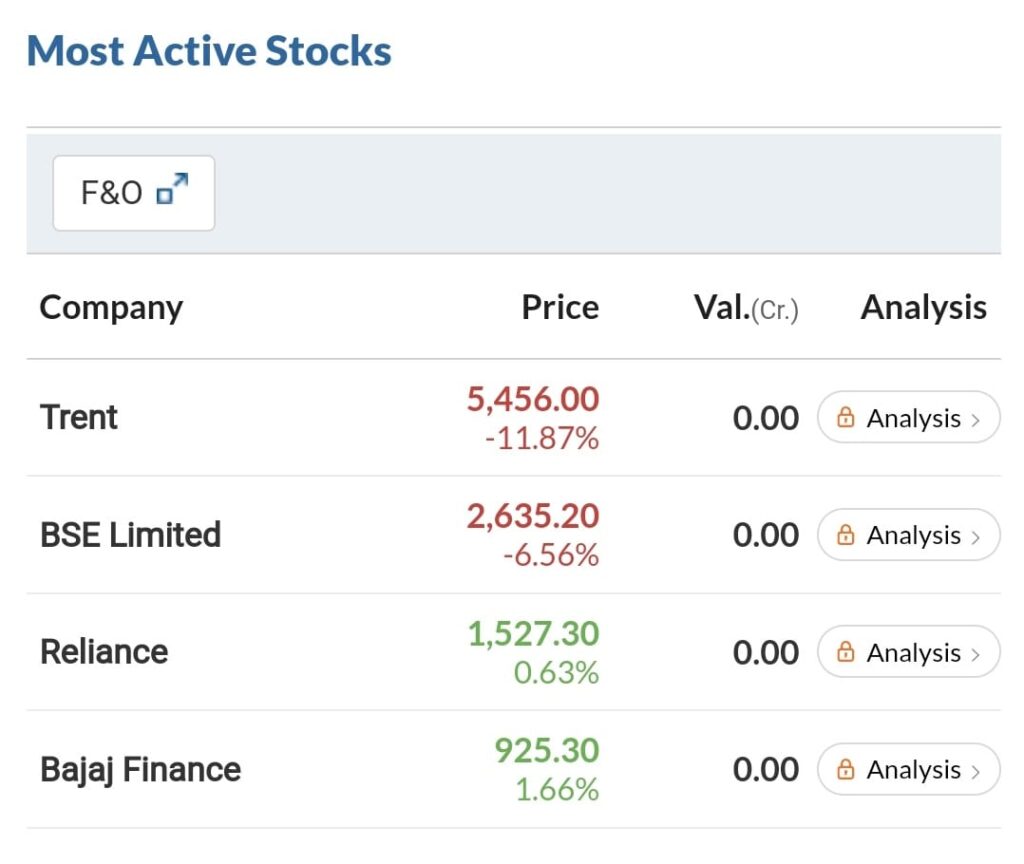Open the Most Active Stocks heading
Viewport: 1024px width, 864px height.
[x=209, y=51]
